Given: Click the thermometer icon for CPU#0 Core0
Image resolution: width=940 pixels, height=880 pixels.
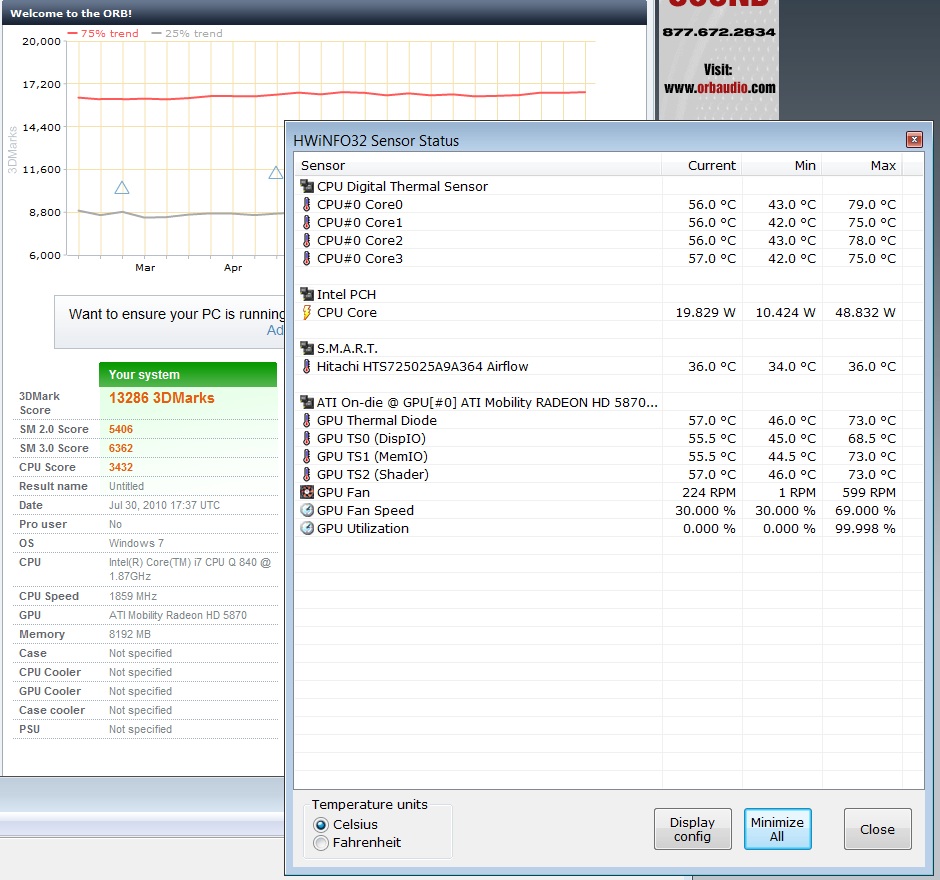Looking at the screenshot, I should [307, 204].
